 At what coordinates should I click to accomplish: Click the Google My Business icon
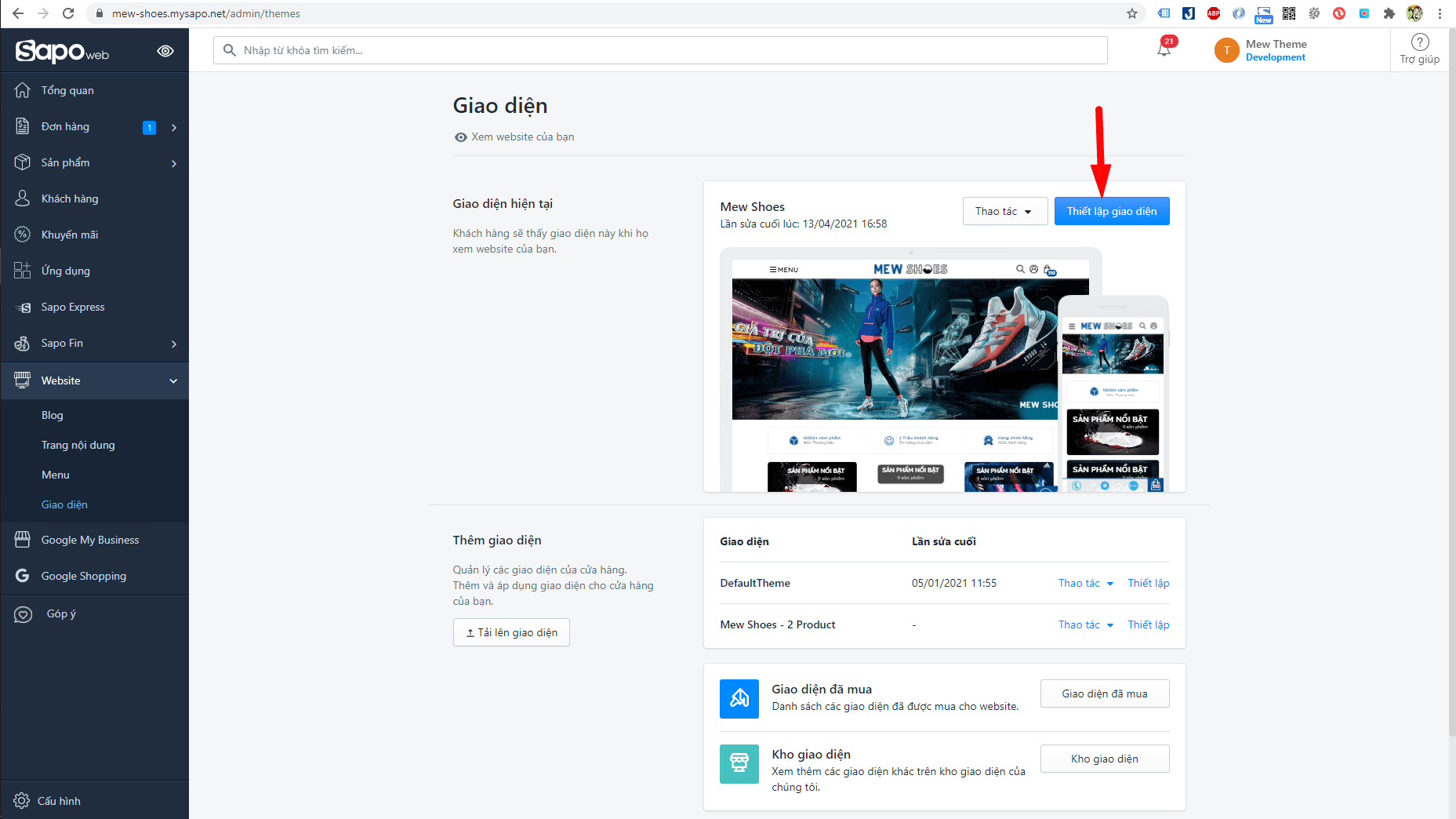pyautogui.click(x=23, y=540)
